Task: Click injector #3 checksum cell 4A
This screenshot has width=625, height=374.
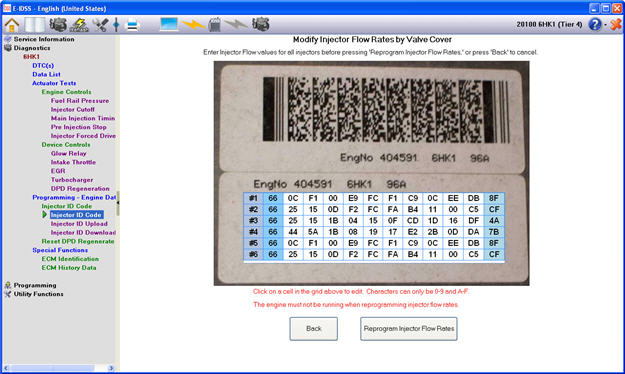Action: tap(494, 220)
